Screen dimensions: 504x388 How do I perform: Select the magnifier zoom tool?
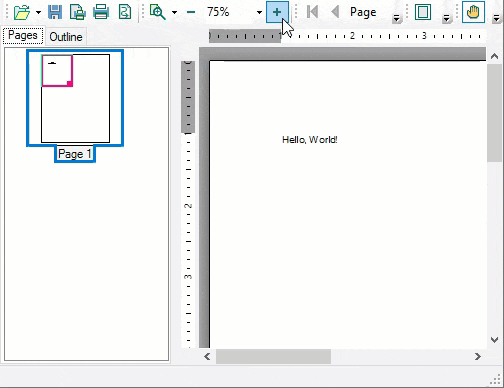point(157,12)
